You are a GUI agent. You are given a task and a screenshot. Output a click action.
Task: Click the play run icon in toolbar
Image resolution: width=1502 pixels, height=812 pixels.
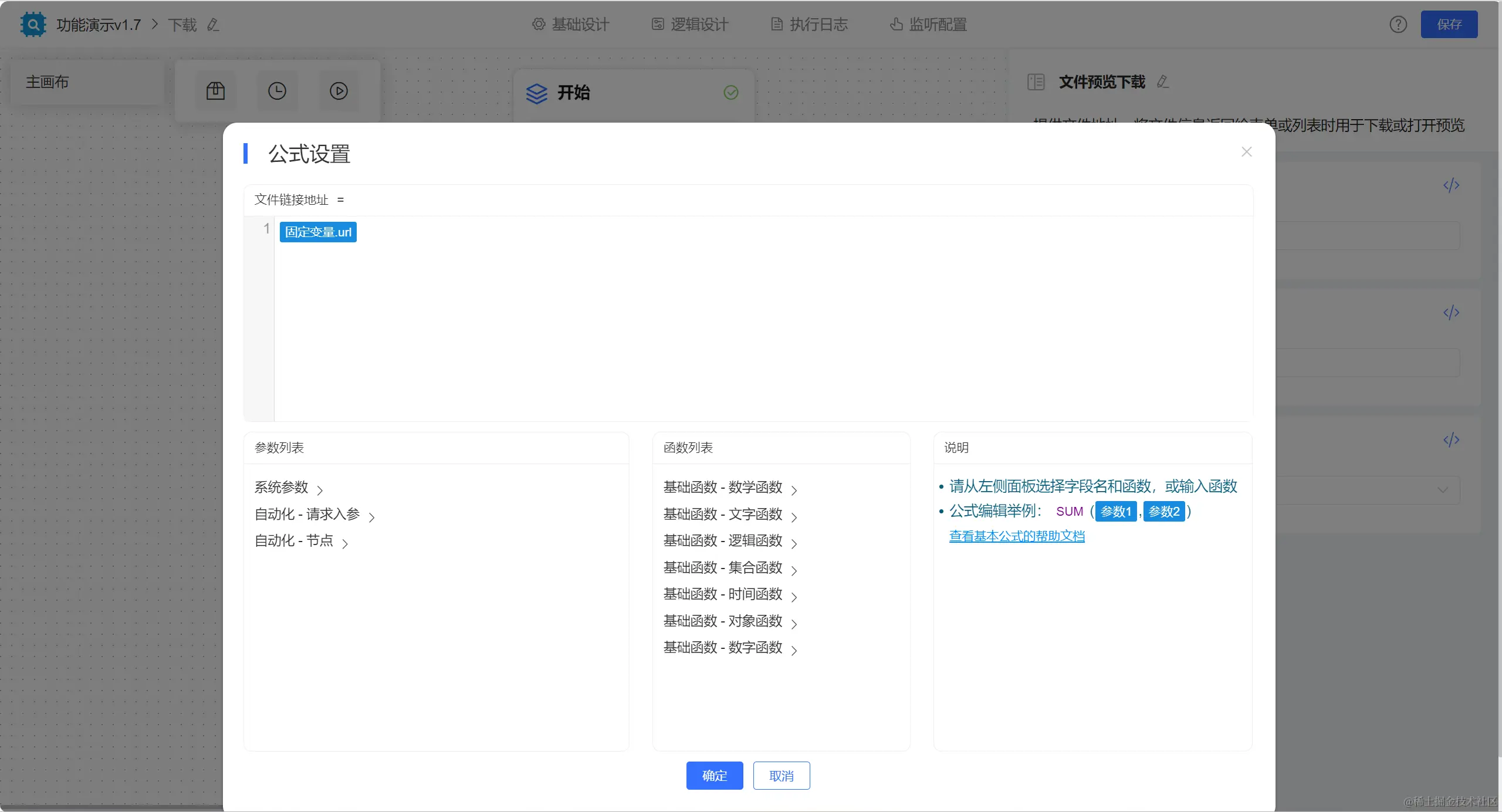(339, 91)
